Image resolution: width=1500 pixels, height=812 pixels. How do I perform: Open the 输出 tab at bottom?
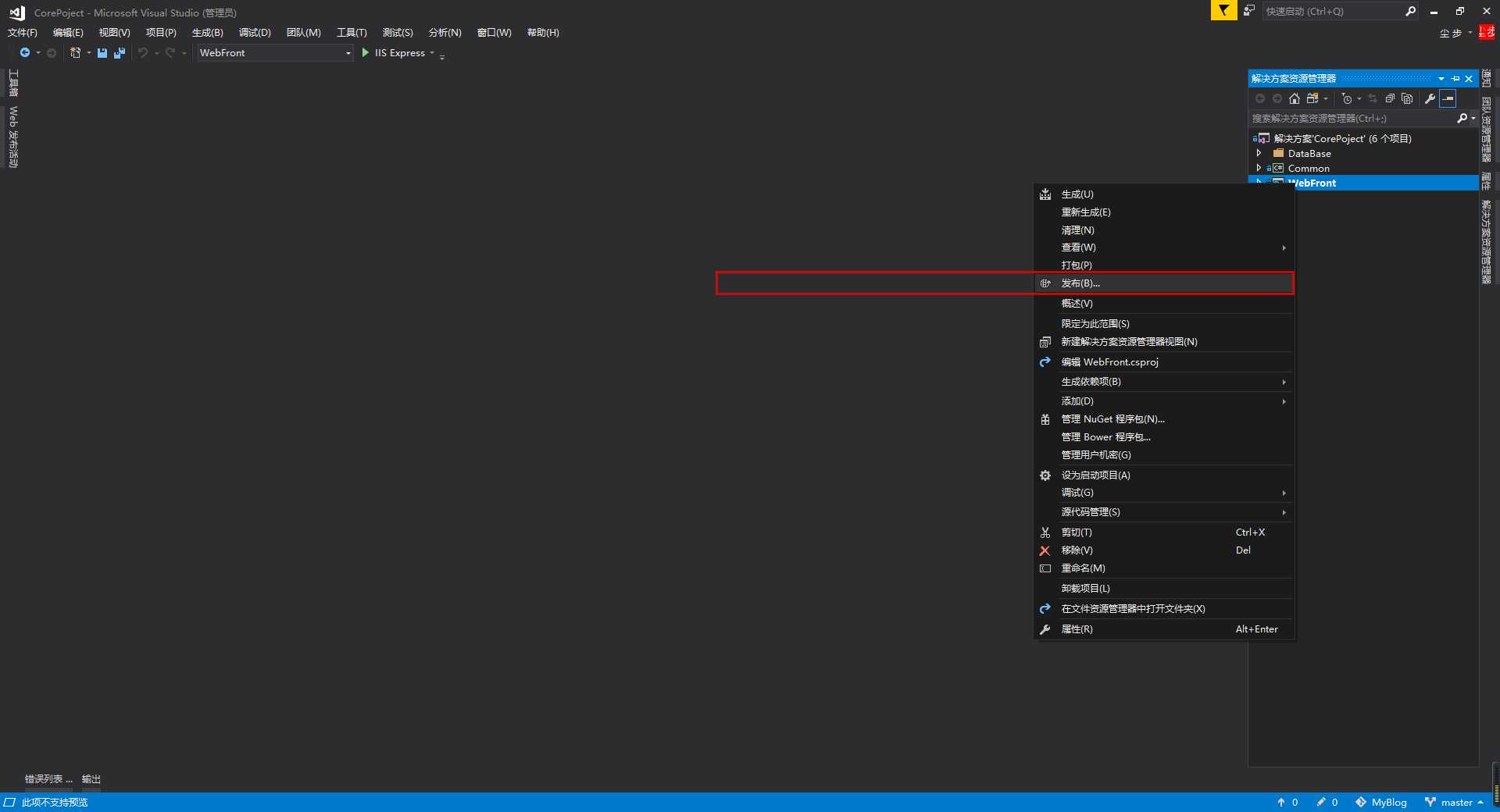pyautogui.click(x=91, y=779)
